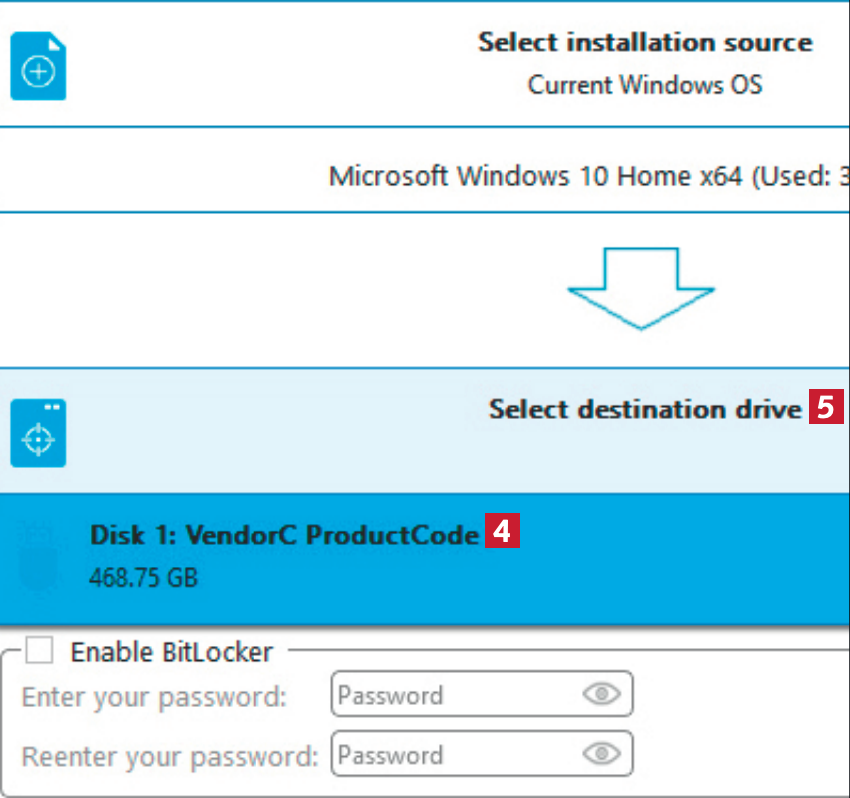Select Microsoft Windows 10 Home x64 entry
Viewport: 850px width, 798px height.
tap(589, 177)
